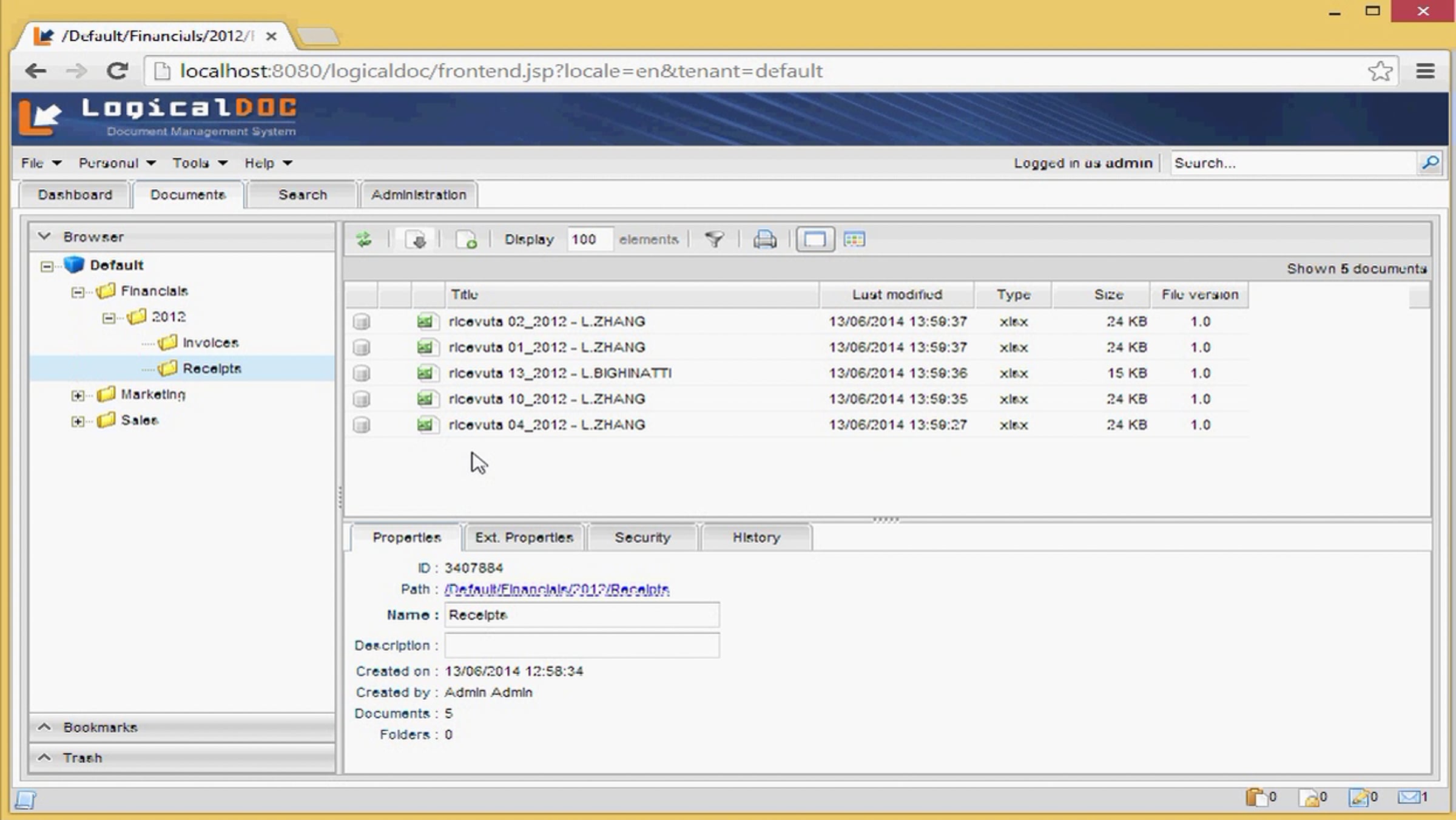Click the green refresh arrows toolbar icon
Viewport: 1456px width, 820px height.
(x=364, y=239)
